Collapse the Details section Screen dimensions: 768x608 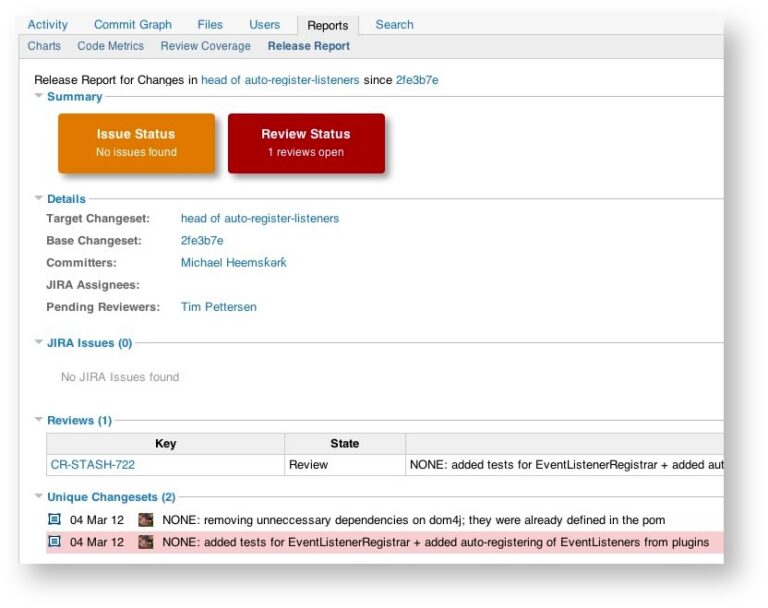(39, 198)
